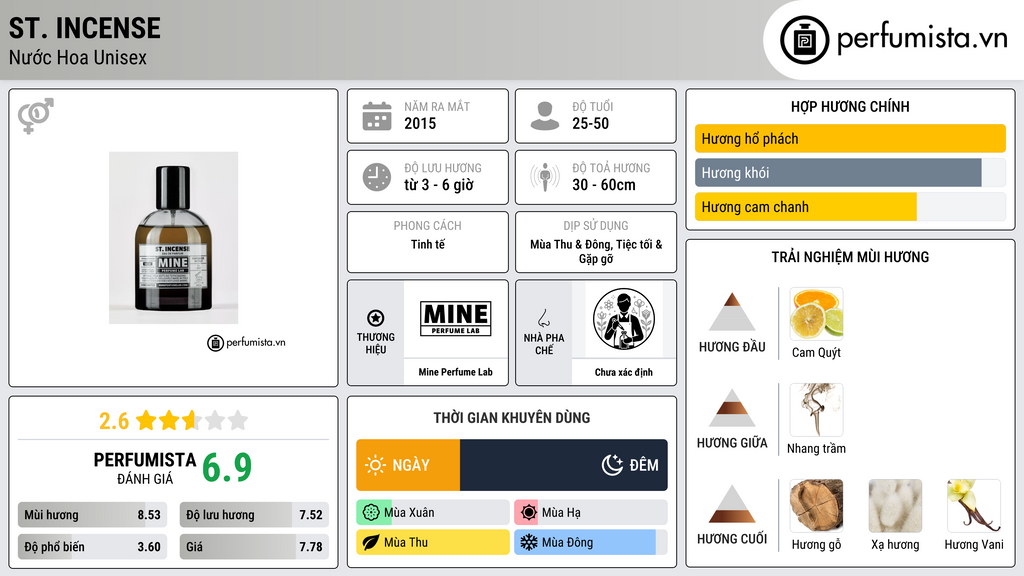Click the Hợp hương chính heading
Viewport: 1024px width, 576px height.
coord(850,106)
